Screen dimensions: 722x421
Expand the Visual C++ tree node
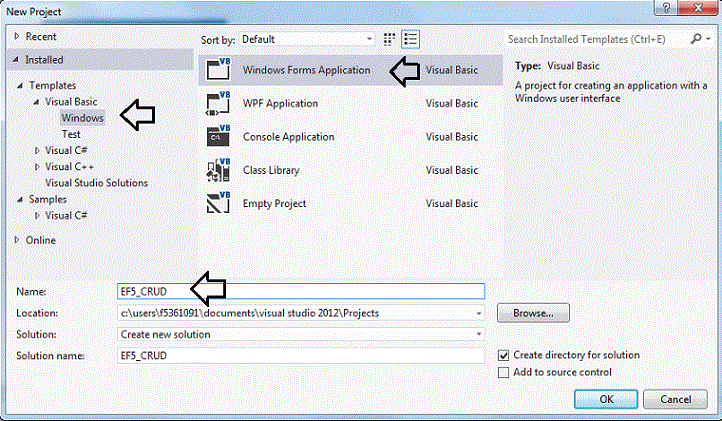[37, 167]
